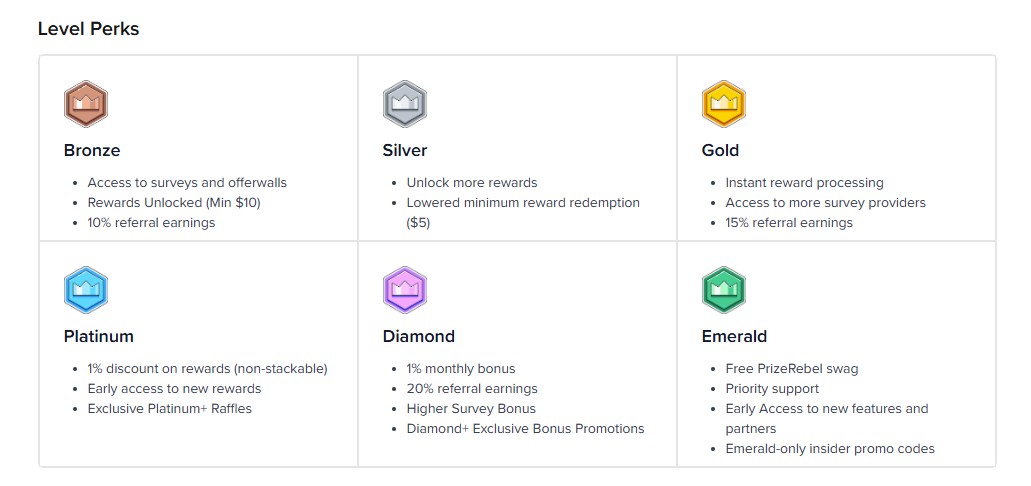This screenshot has height=486, width=1031.
Task: Click the Emerald crown badge icon
Action: click(723, 290)
